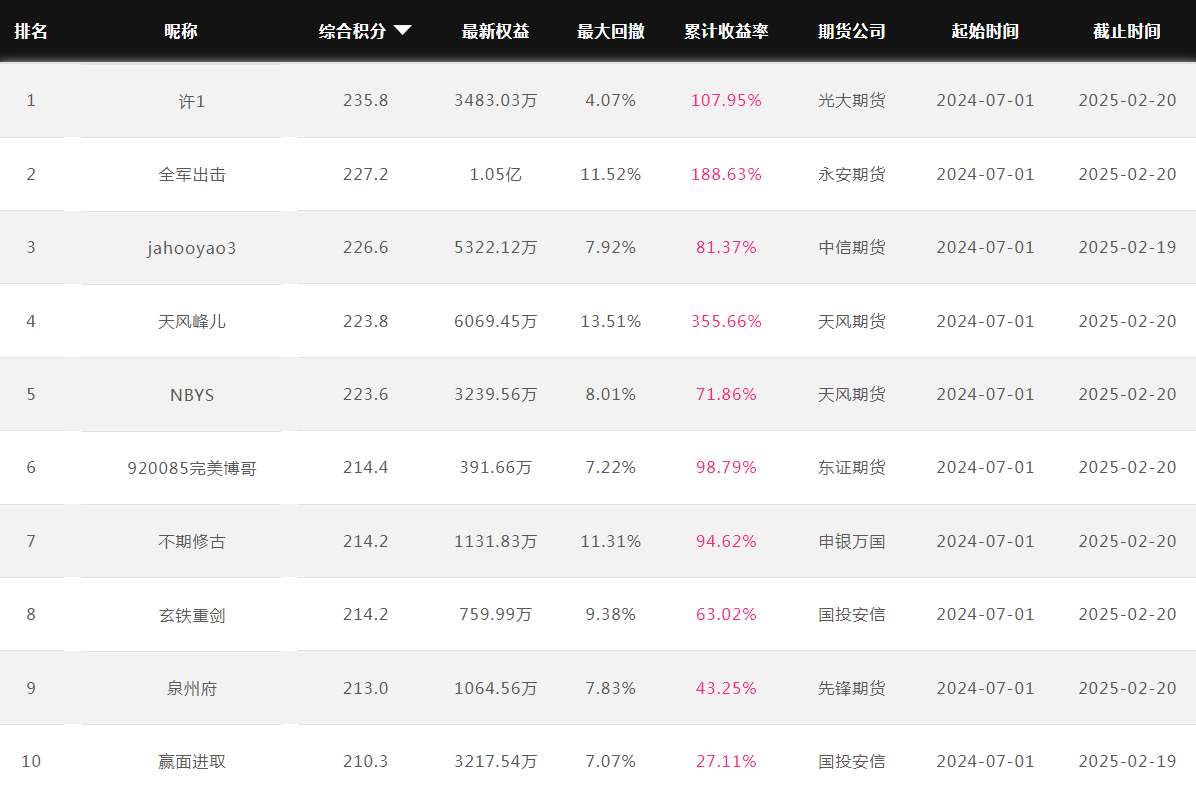Open trader NBYS nickname
The height and width of the screenshot is (797, 1196).
coord(192,395)
